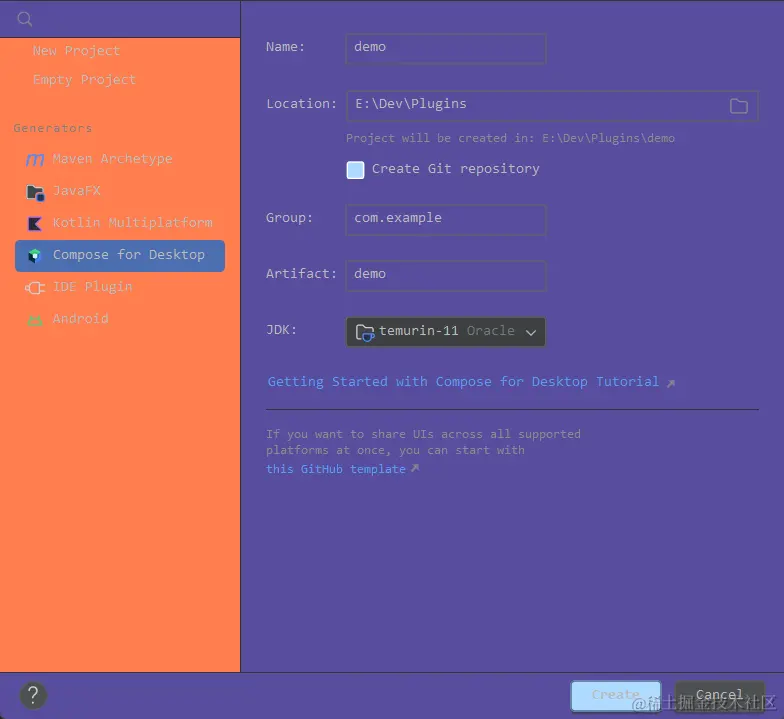Click the Android robot icon

[35, 320]
